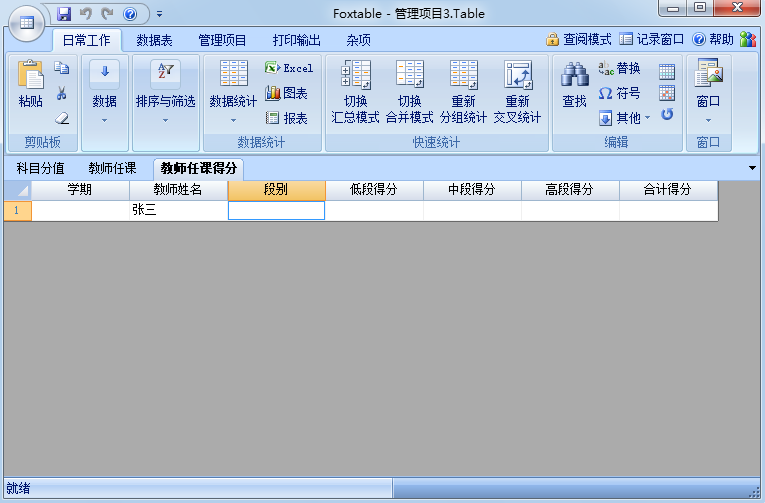Click the red-dotted grid icon in 编辑 group
The width and height of the screenshot is (765, 503).
click(667, 93)
